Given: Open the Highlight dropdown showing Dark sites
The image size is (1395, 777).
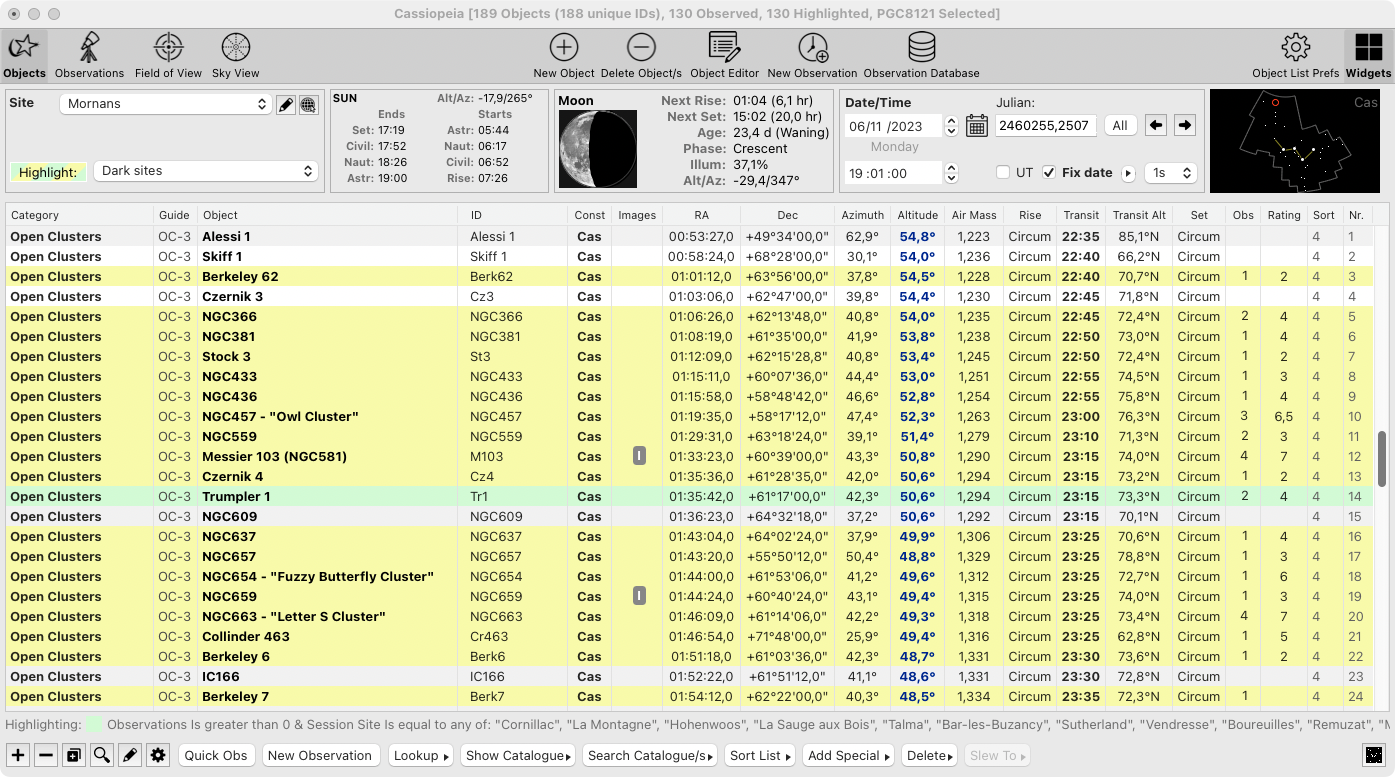Looking at the screenshot, I should click(x=206, y=171).
